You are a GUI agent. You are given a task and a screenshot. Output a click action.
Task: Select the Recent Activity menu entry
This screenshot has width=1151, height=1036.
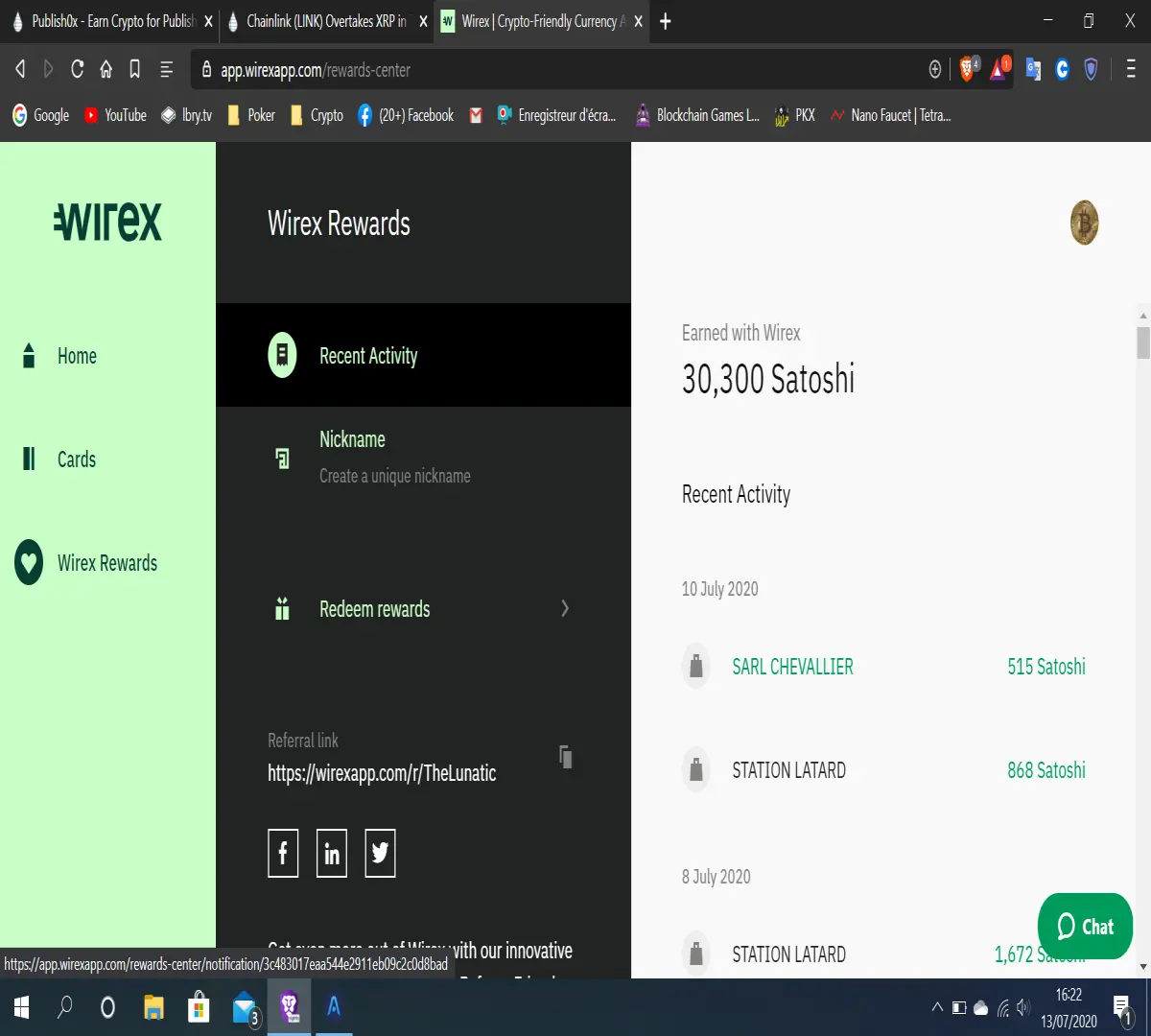pyautogui.click(x=423, y=355)
